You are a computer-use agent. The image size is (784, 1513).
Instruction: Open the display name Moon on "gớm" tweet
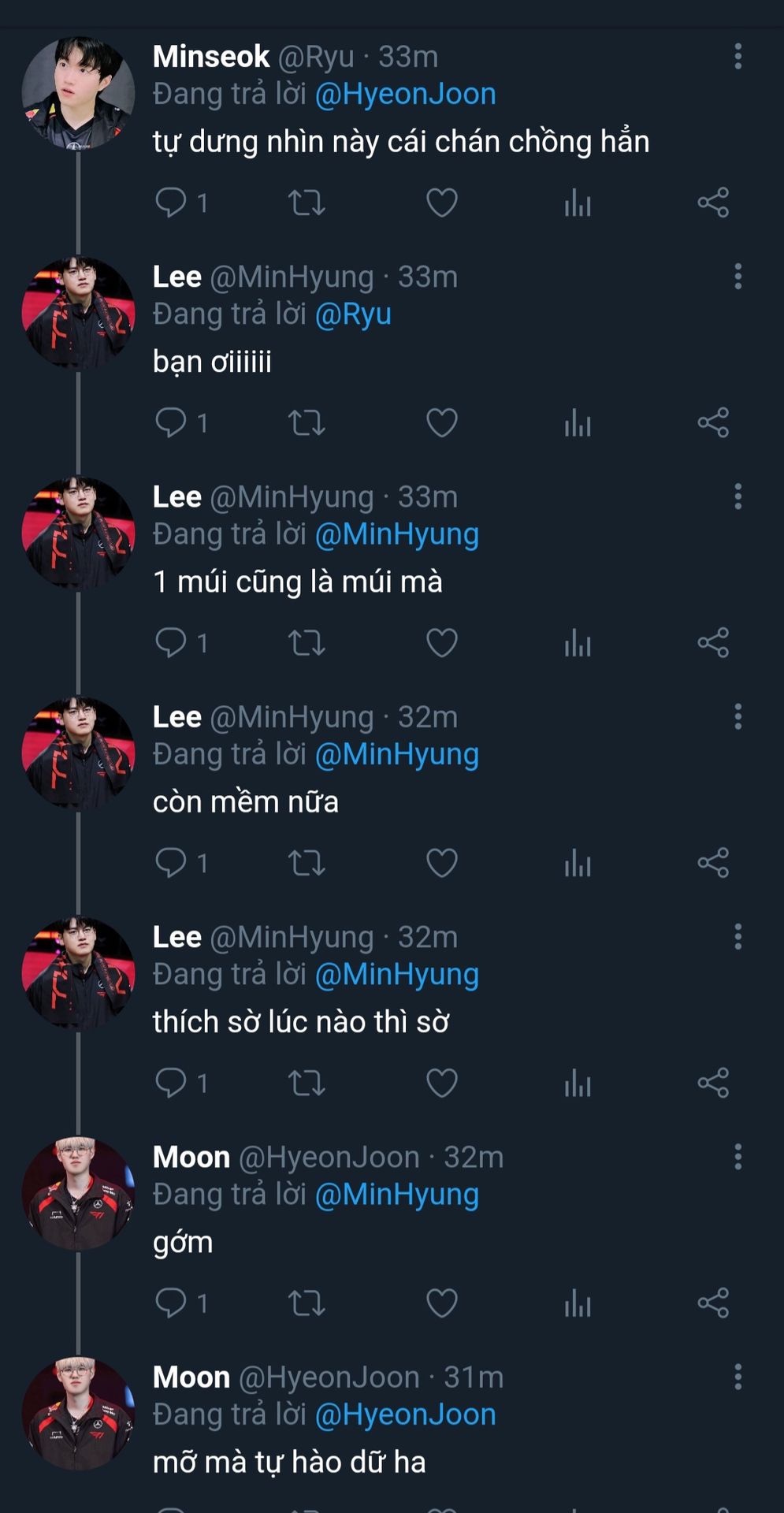[191, 1157]
